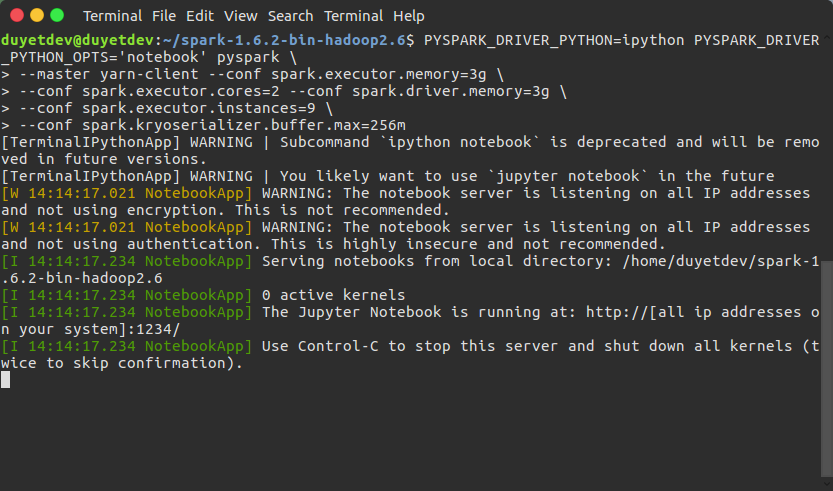833x491 pixels.
Task: Open the Terminal application menu beside File
Action: coord(113,16)
